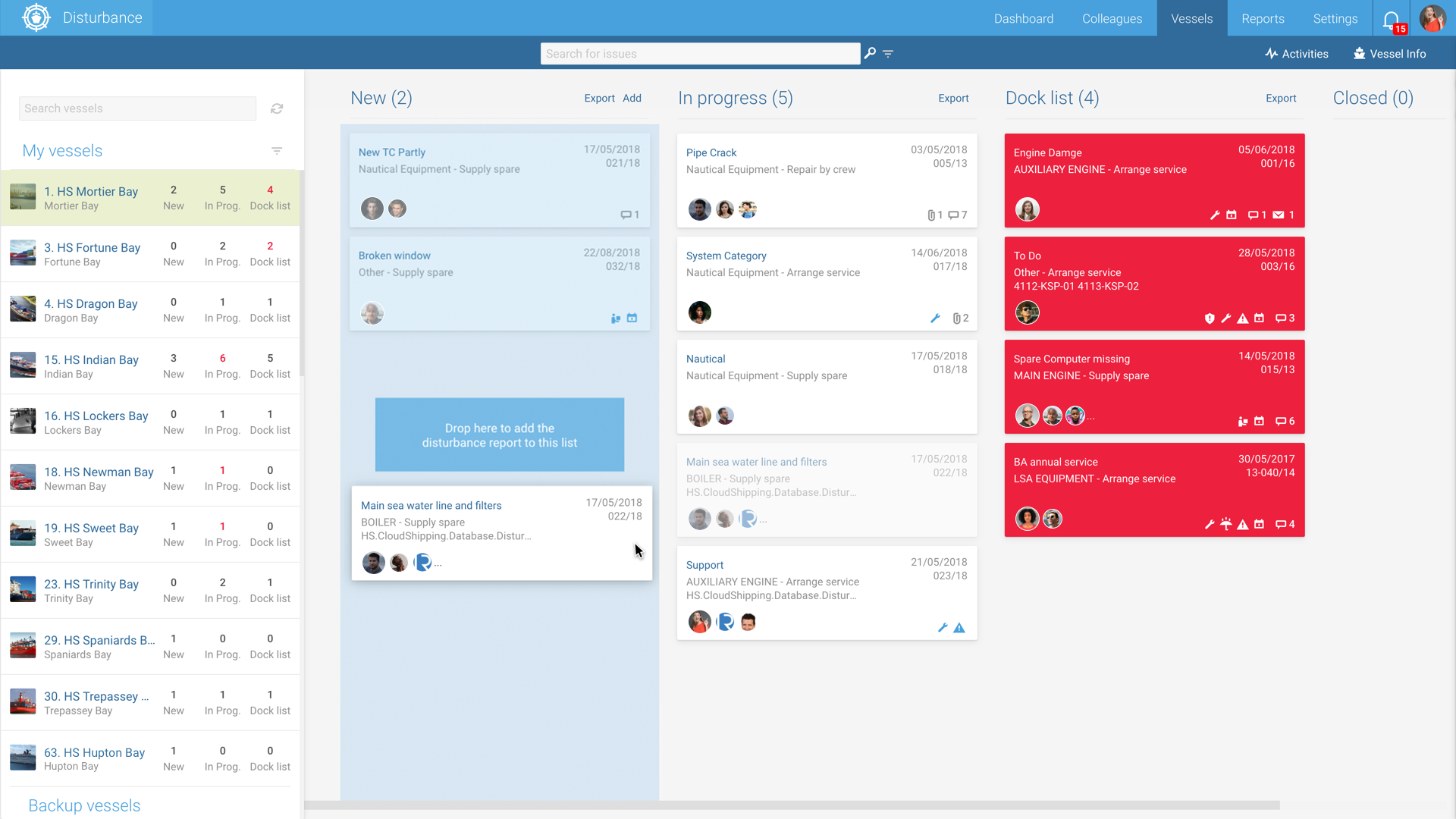Click the Activities button
The width and height of the screenshot is (1456, 819).
tap(1297, 54)
